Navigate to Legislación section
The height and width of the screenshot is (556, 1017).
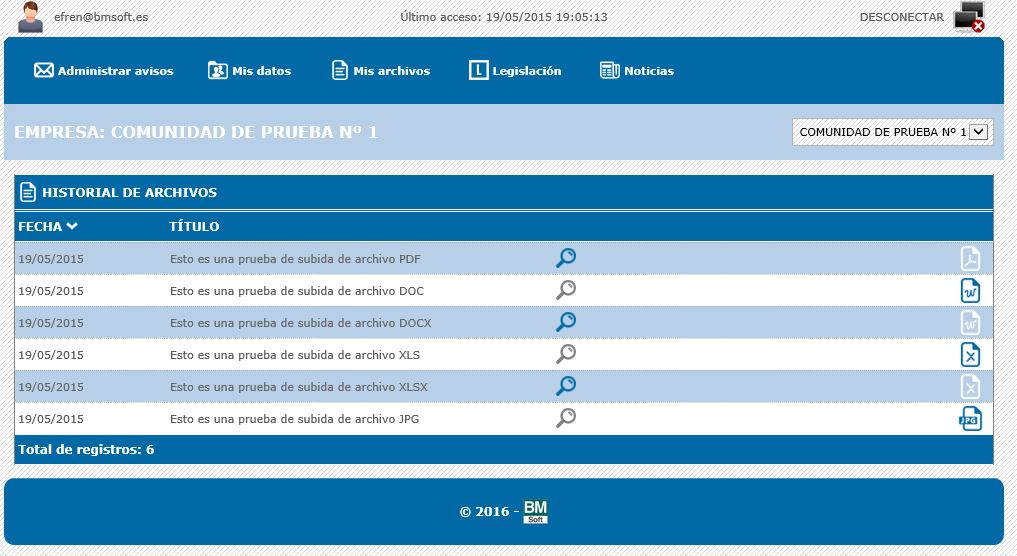pos(516,71)
